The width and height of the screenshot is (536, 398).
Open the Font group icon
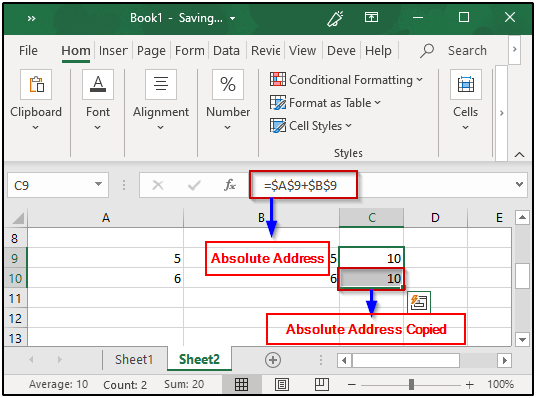98,85
